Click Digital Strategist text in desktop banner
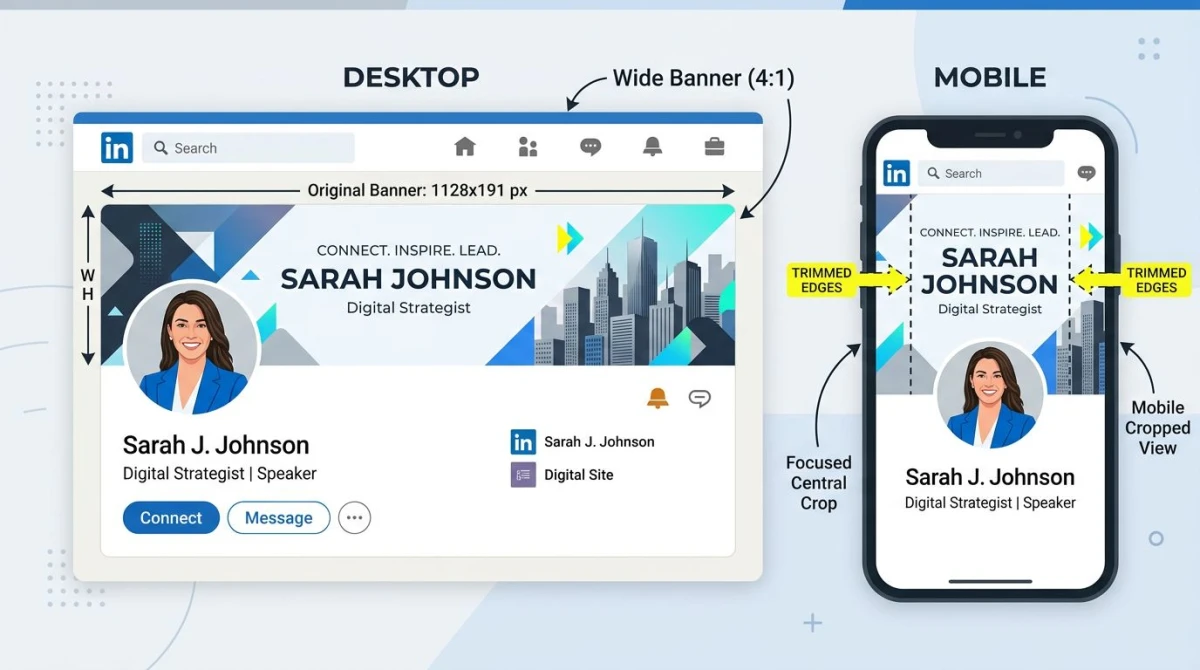Image resolution: width=1200 pixels, height=670 pixels. 408,308
